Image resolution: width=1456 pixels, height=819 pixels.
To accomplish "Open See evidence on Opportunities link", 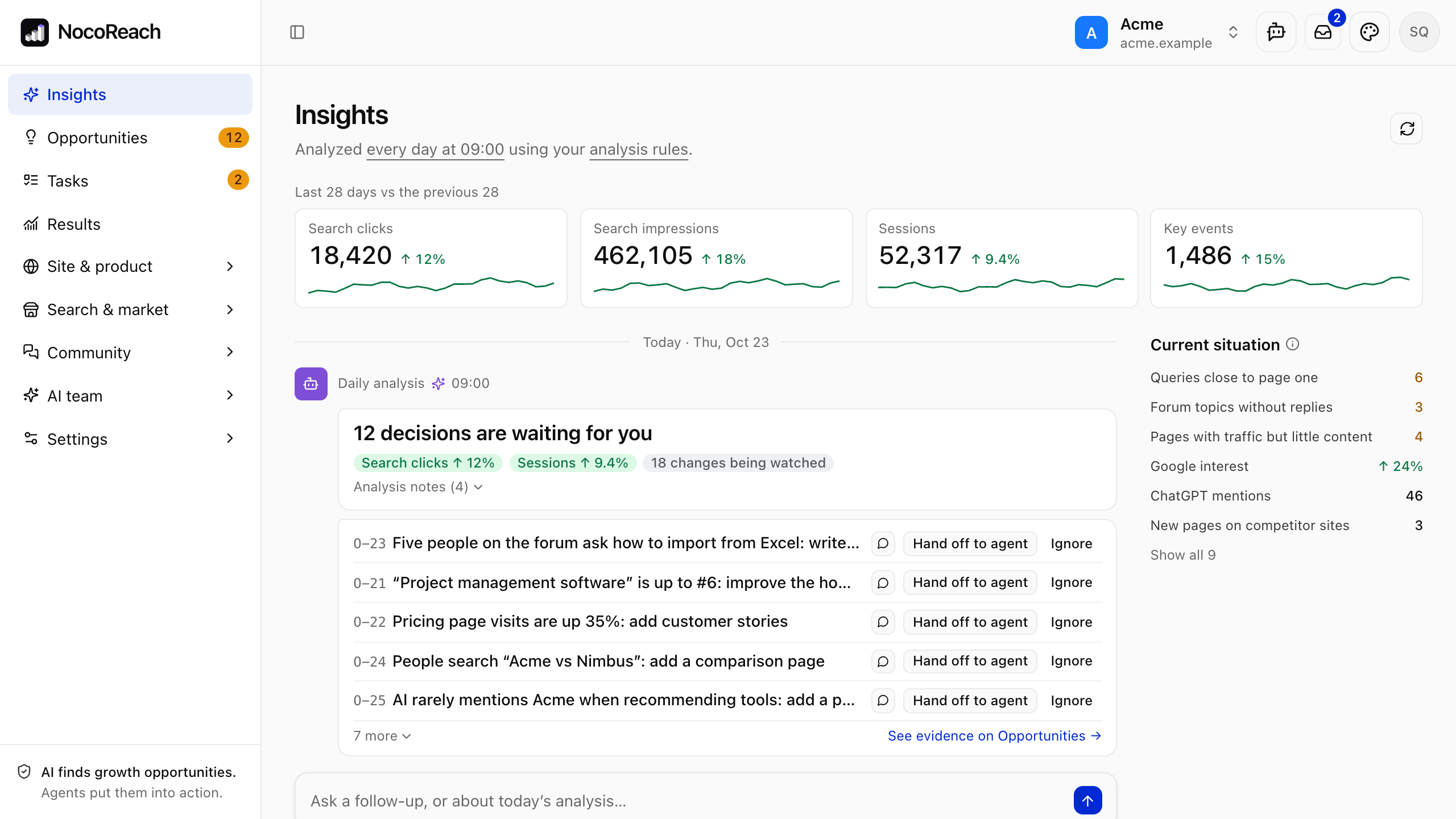I will [x=995, y=736].
